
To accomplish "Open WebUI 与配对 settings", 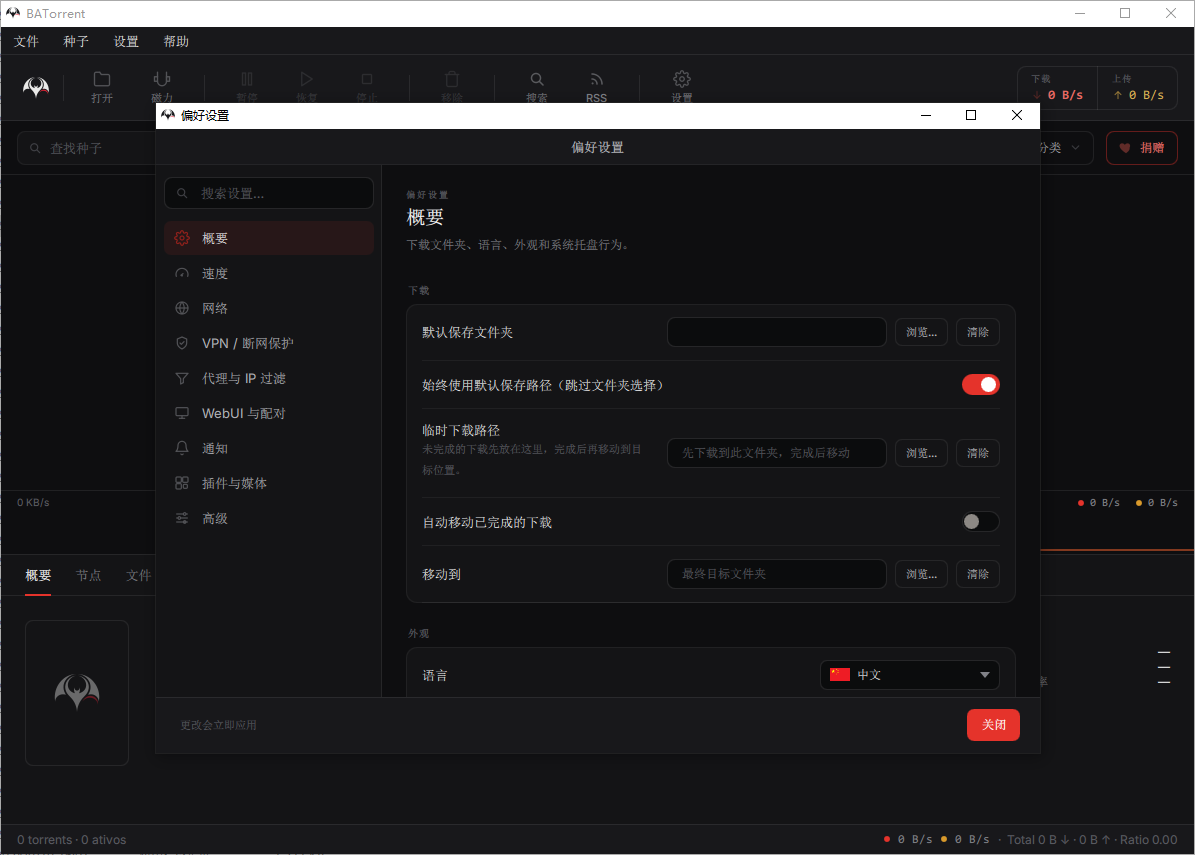I will click(x=268, y=414).
